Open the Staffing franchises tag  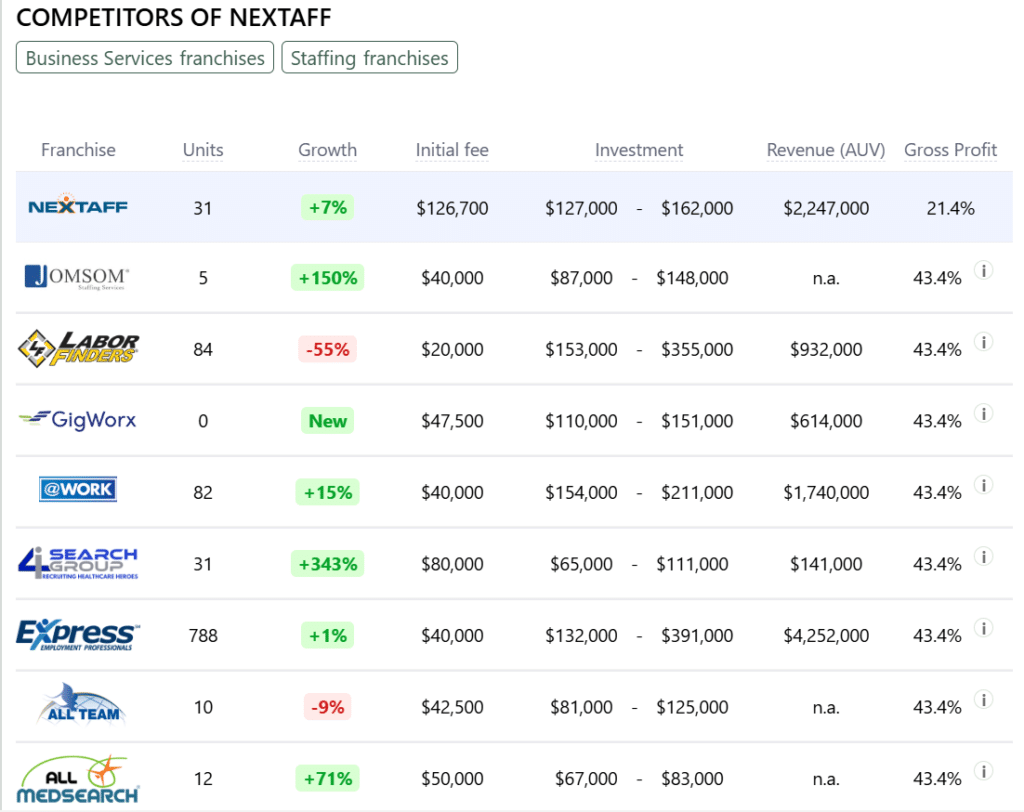tap(369, 58)
